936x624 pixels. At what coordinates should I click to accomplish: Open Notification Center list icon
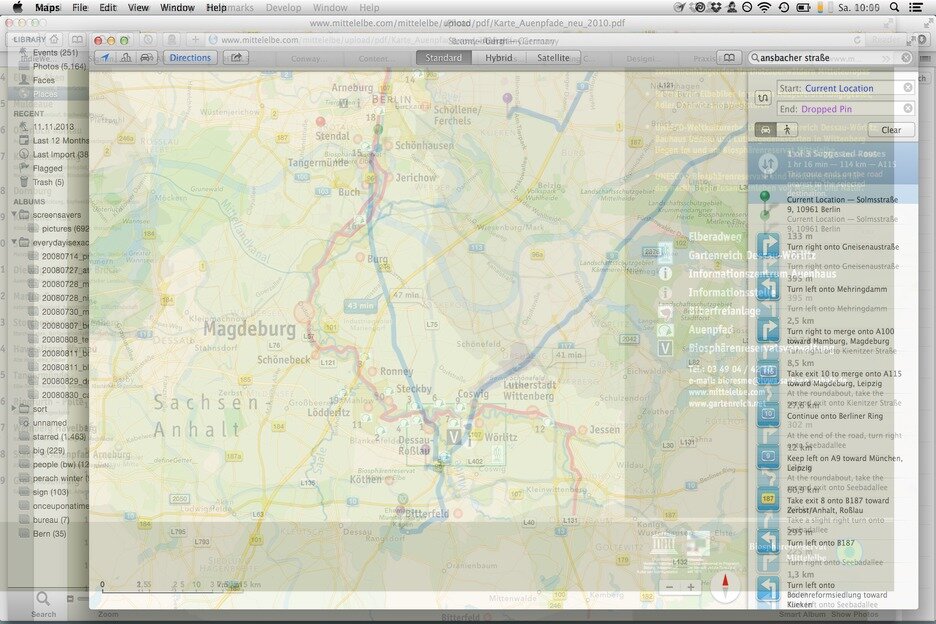[x=916, y=8]
